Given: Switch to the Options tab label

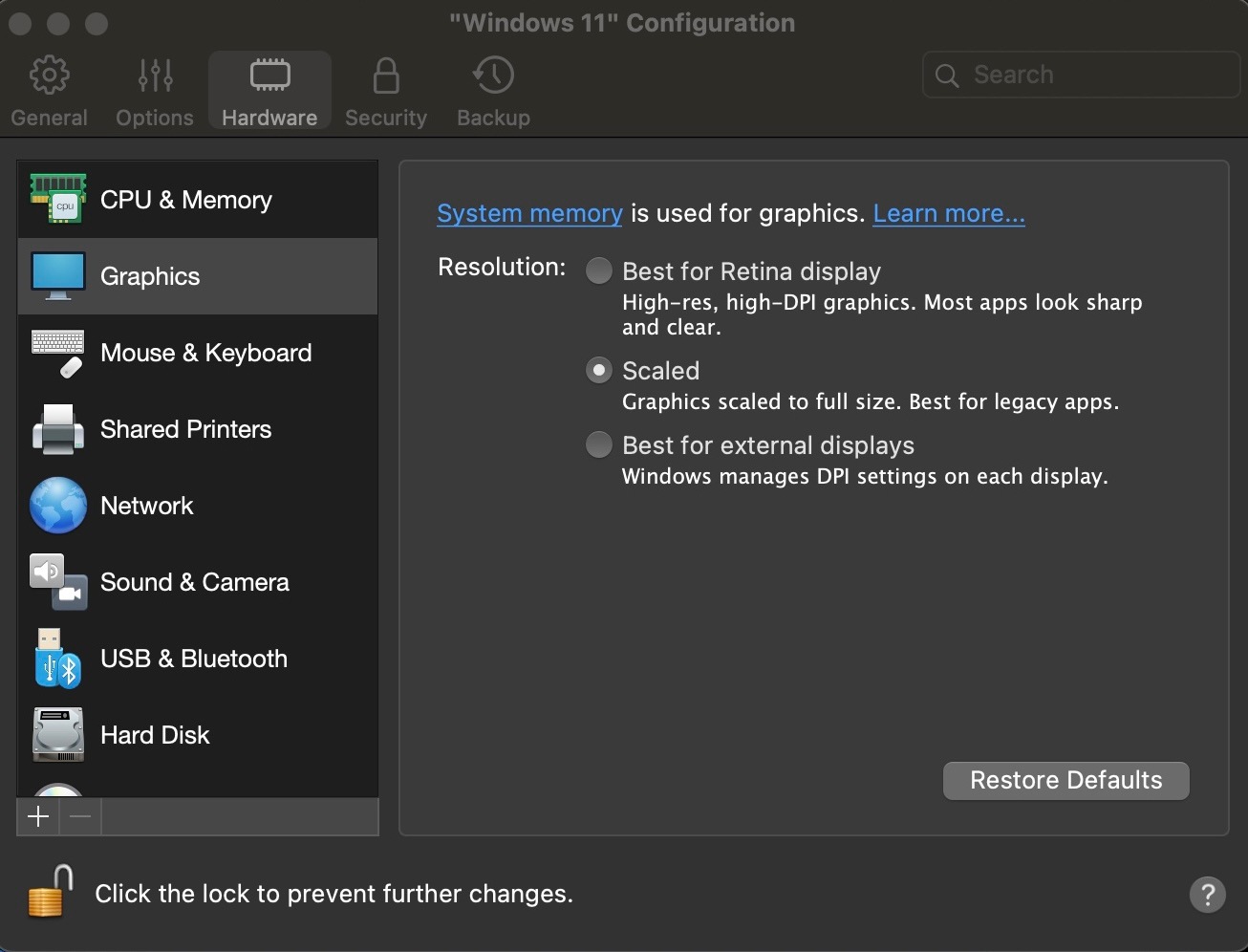Looking at the screenshot, I should [x=155, y=118].
